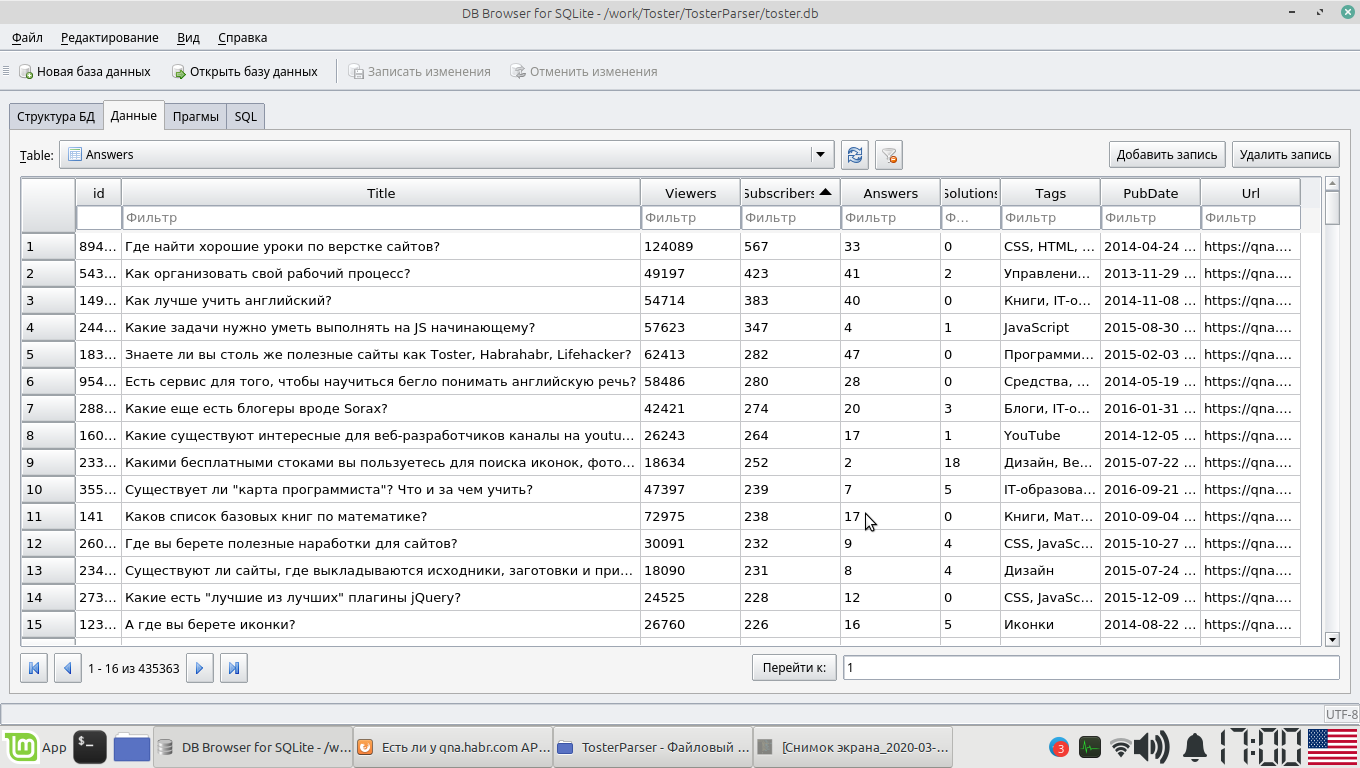
Task: Open terminal from the taskbar
Action: pyautogui.click(x=91, y=747)
